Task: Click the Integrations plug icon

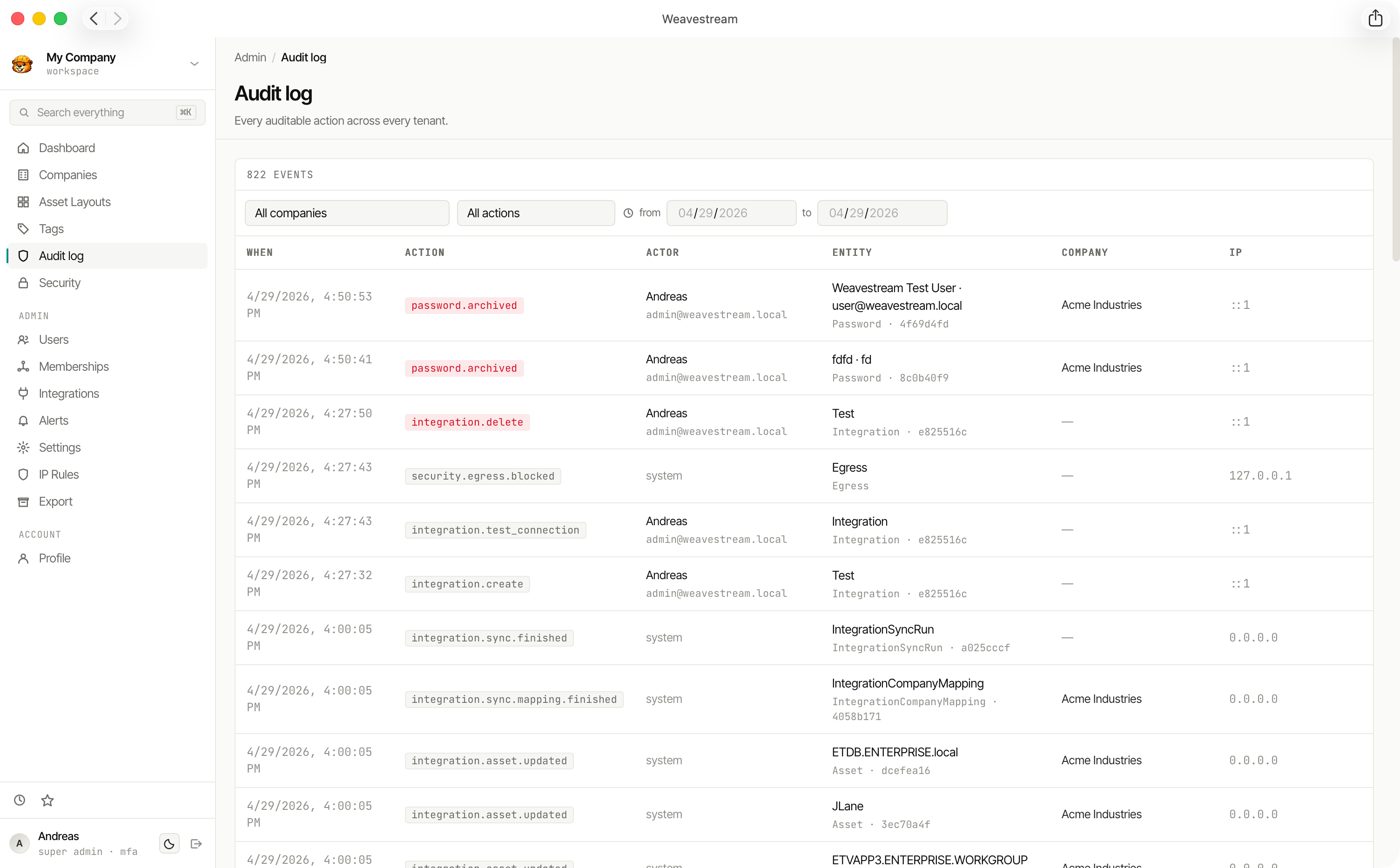Action: [x=23, y=394]
